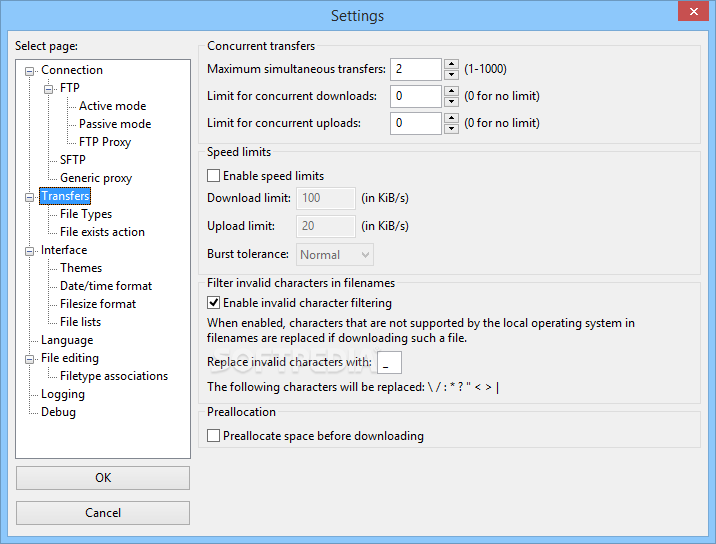Click the Download limit field
The image size is (716, 544).
(x=326, y=198)
